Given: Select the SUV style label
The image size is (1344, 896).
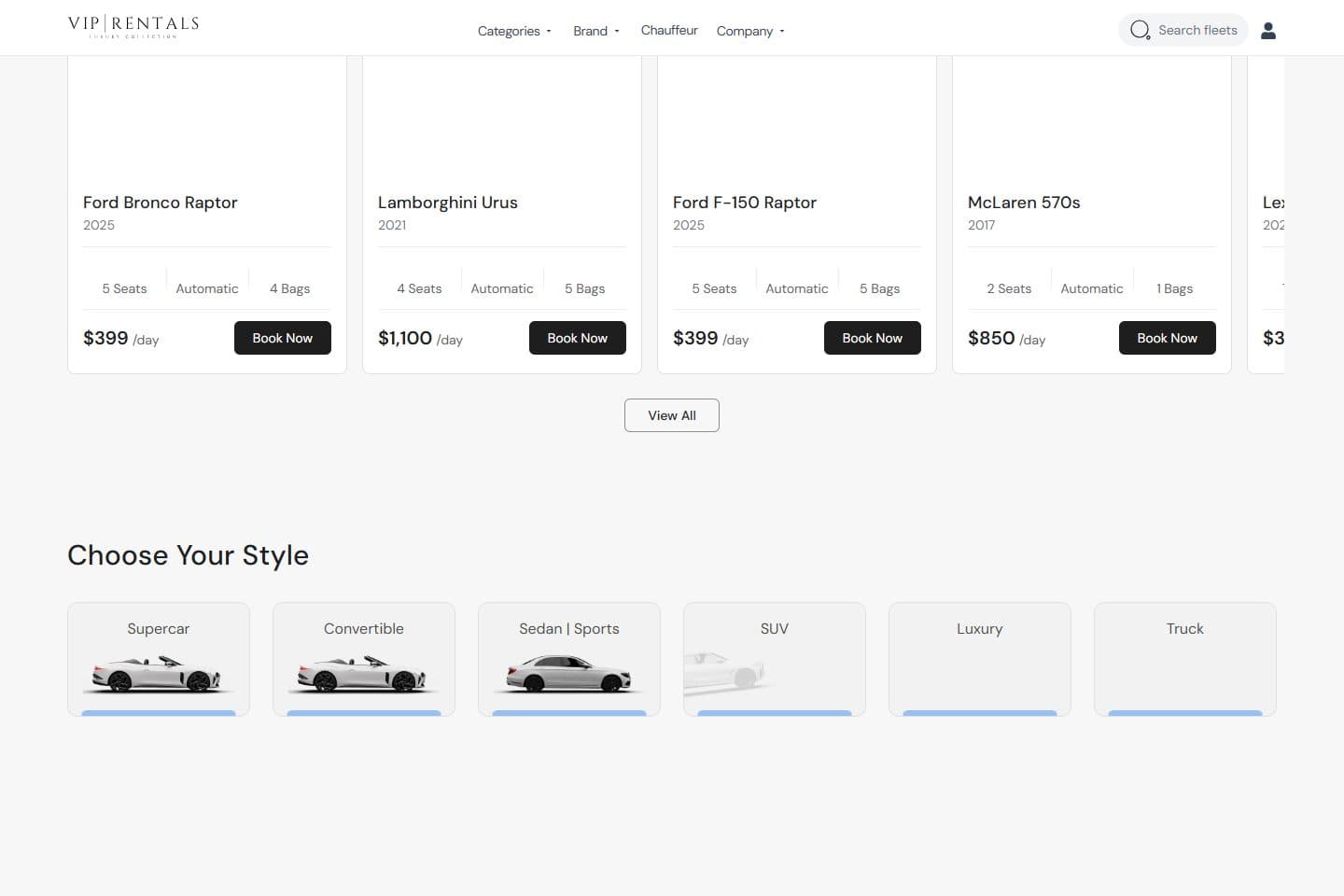Looking at the screenshot, I should click(775, 629).
